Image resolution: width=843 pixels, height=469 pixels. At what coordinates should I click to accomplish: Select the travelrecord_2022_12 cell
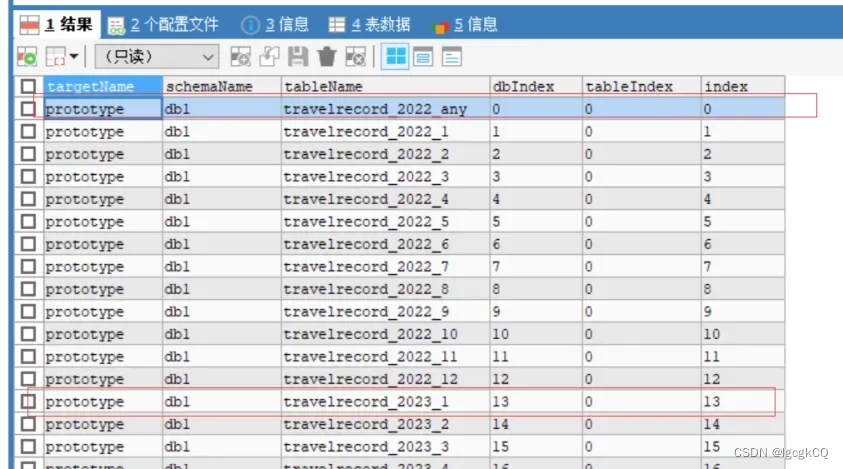click(x=385, y=379)
